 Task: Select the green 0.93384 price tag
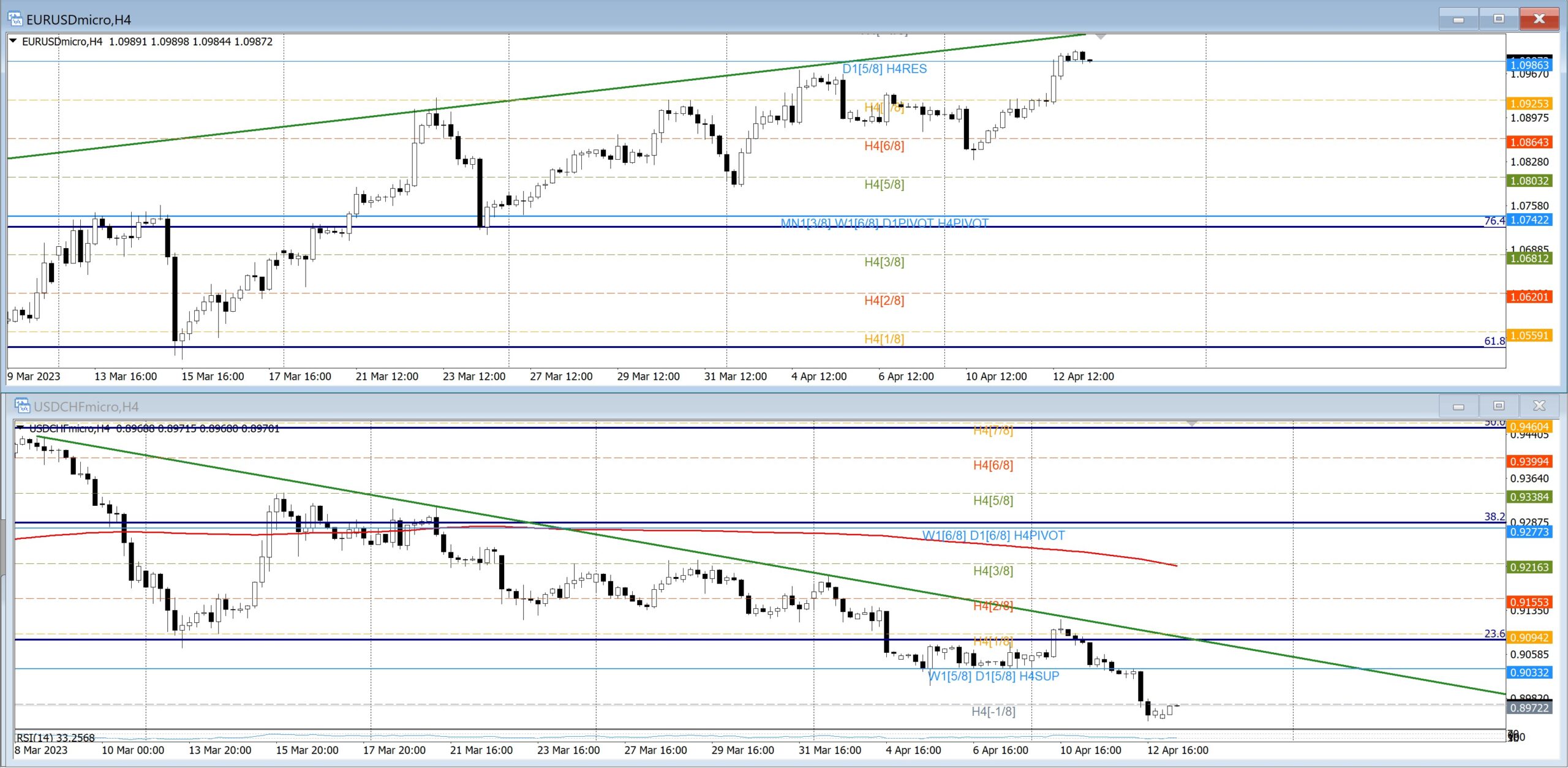click(1529, 497)
